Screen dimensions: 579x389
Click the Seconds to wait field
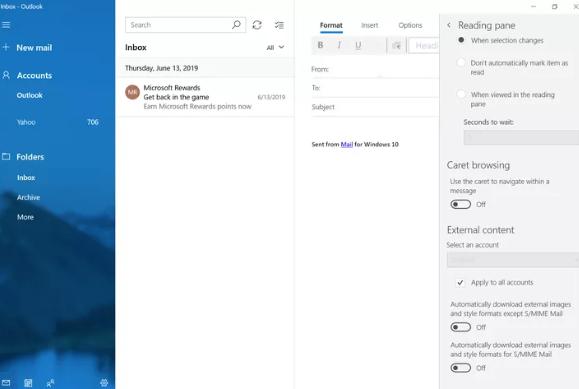coord(521,137)
